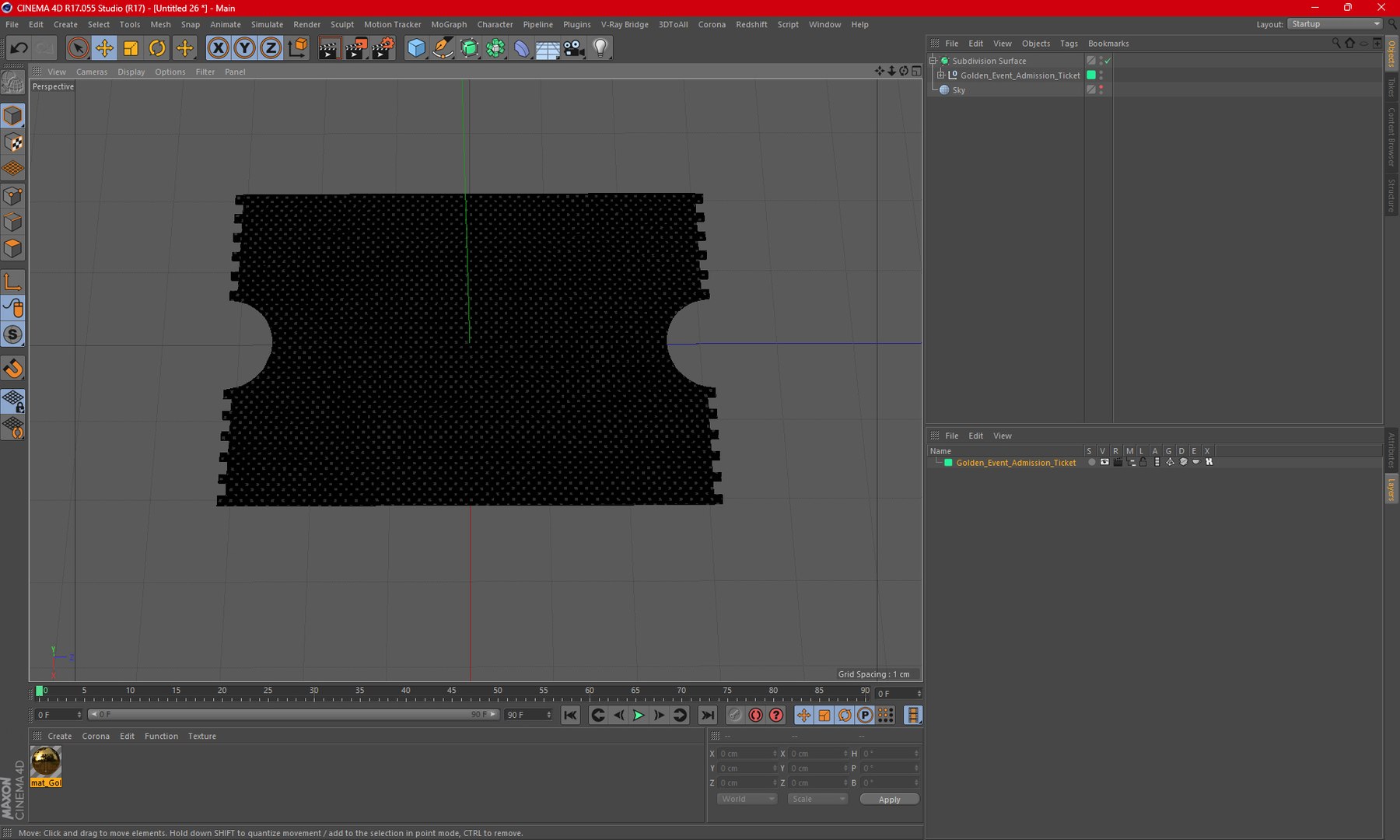Open Edit Render Settings icon
This screenshot has height=840, width=1400.
pyautogui.click(x=382, y=48)
